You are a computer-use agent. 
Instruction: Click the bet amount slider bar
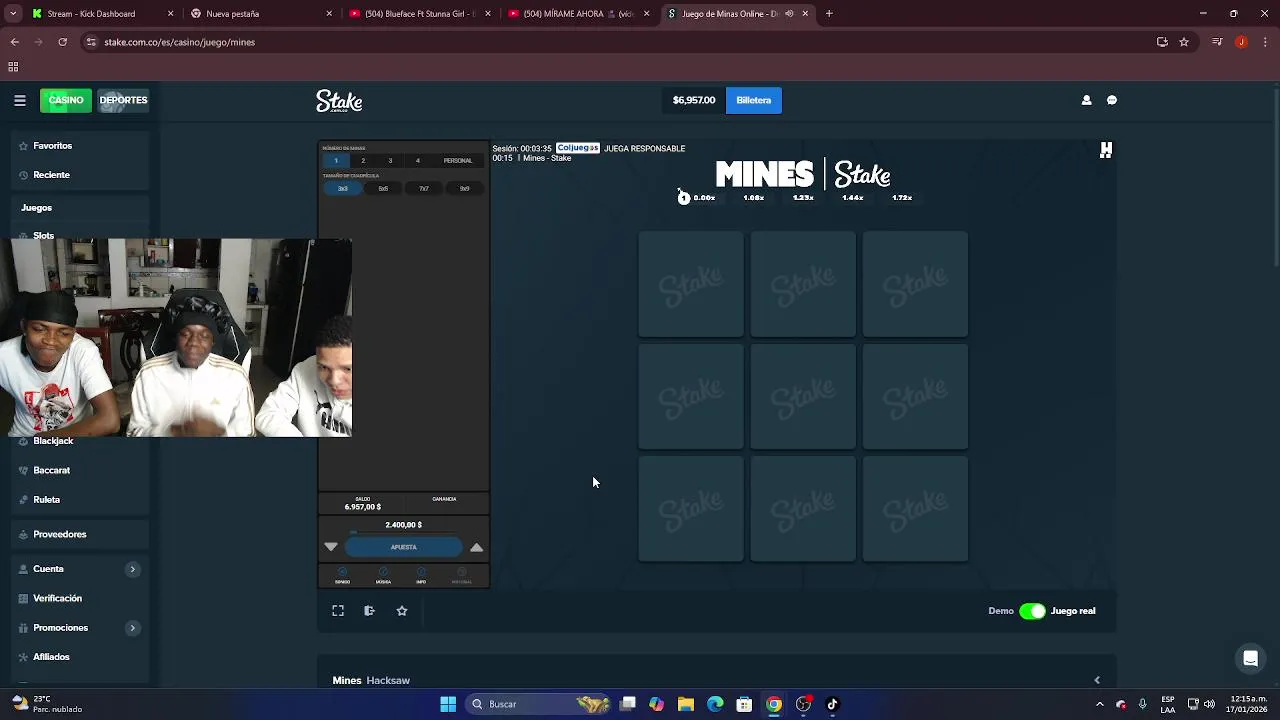(x=403, y=533)
